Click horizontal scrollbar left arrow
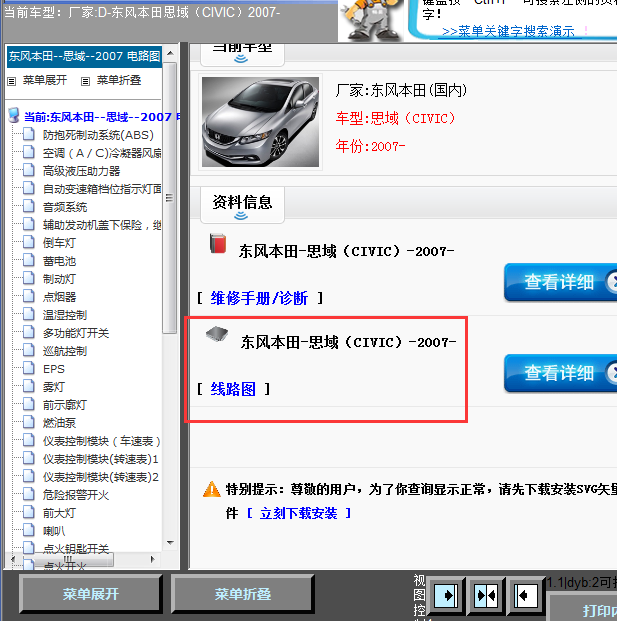The width and height of the screenshot is (617, 621). point(13,559)
